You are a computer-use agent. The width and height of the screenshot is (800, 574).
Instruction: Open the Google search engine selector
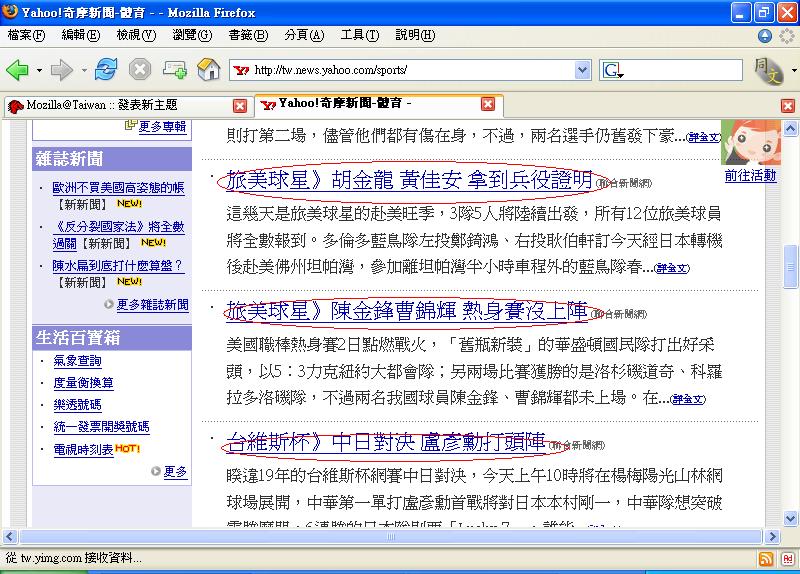613,70
